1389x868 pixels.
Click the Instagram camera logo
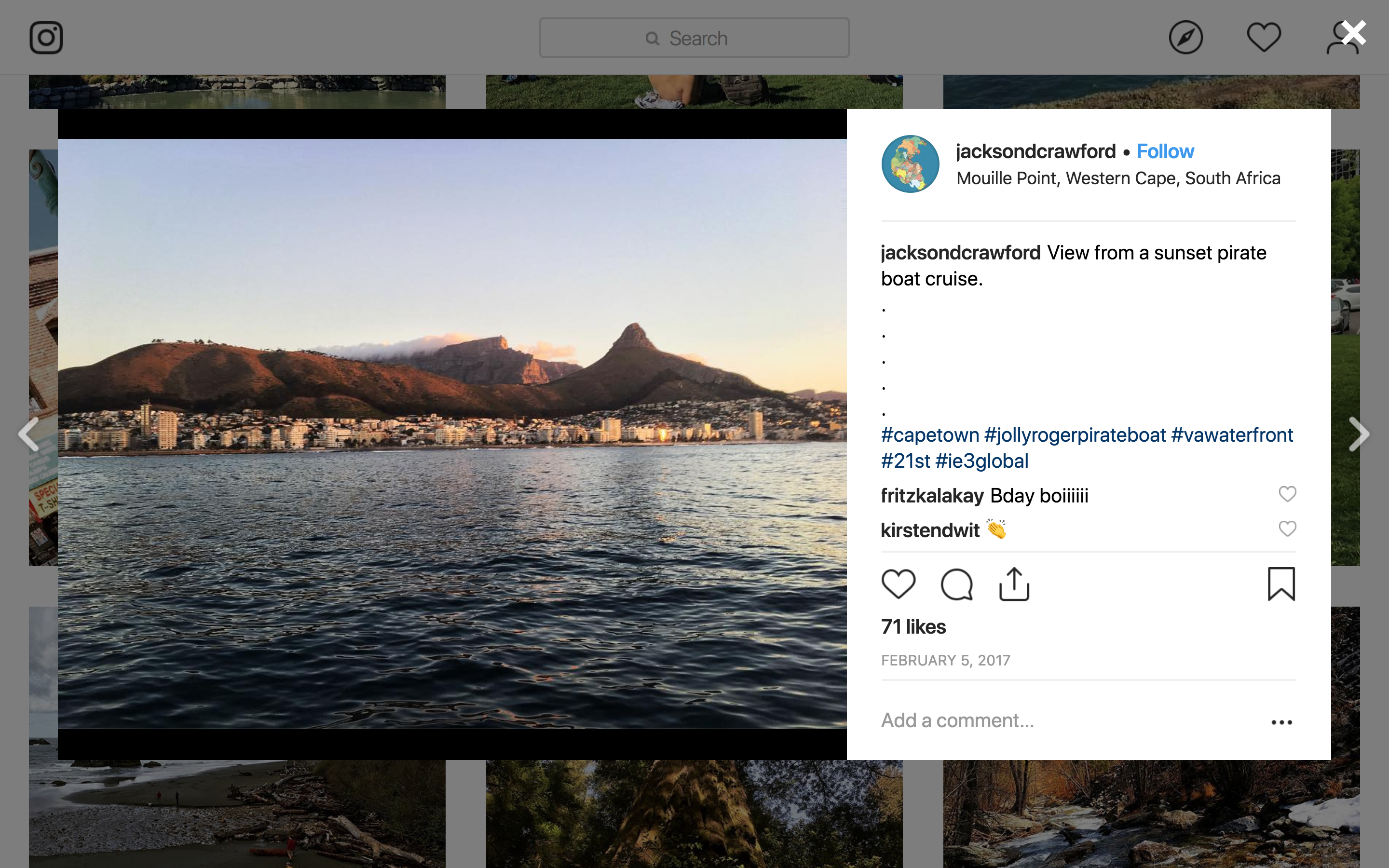[x=46, y=38]
